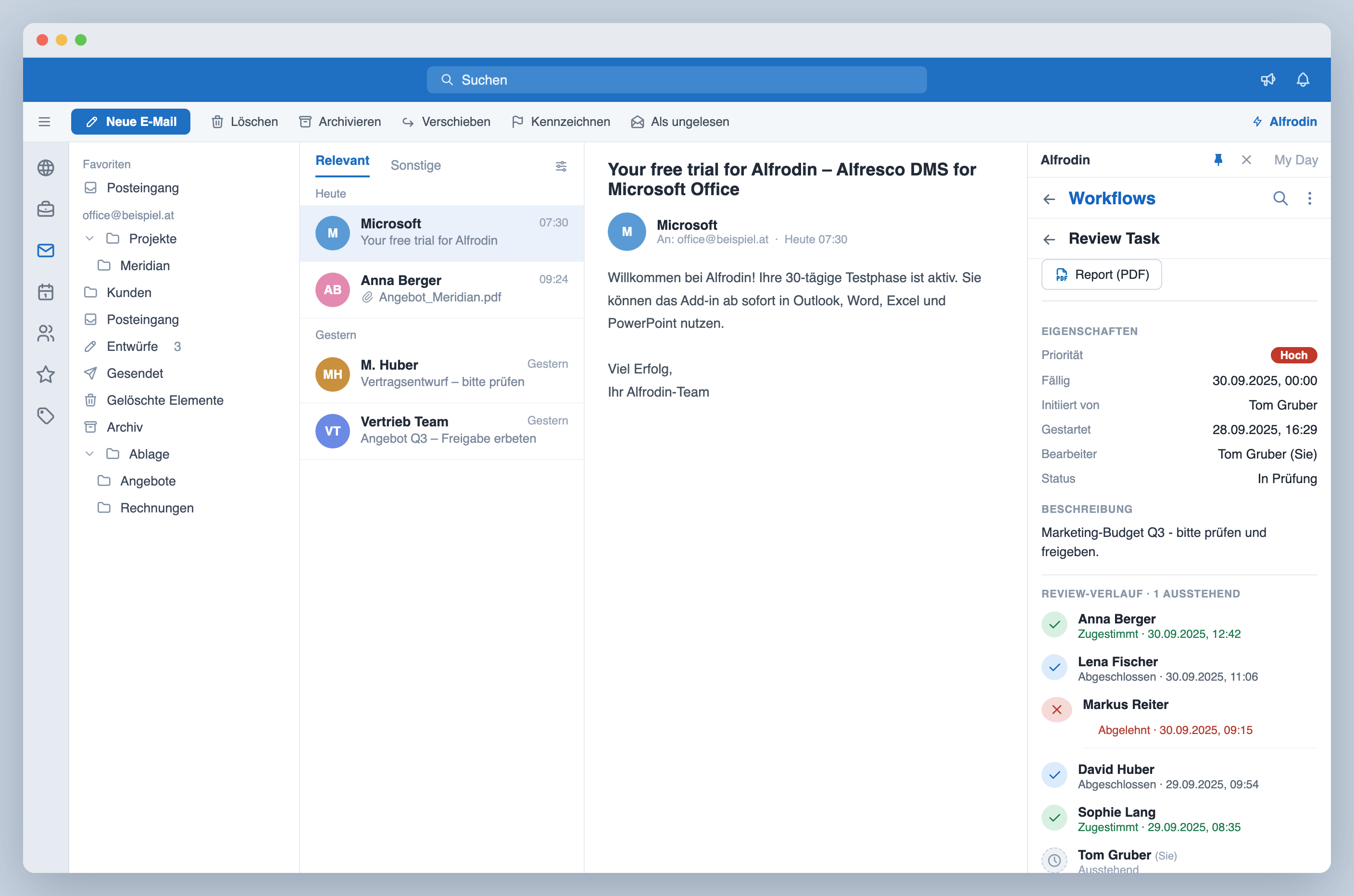Collapse the Projekte folder chevron
The width and height of the screenshot is (1354, 896).
click(89, 238)
